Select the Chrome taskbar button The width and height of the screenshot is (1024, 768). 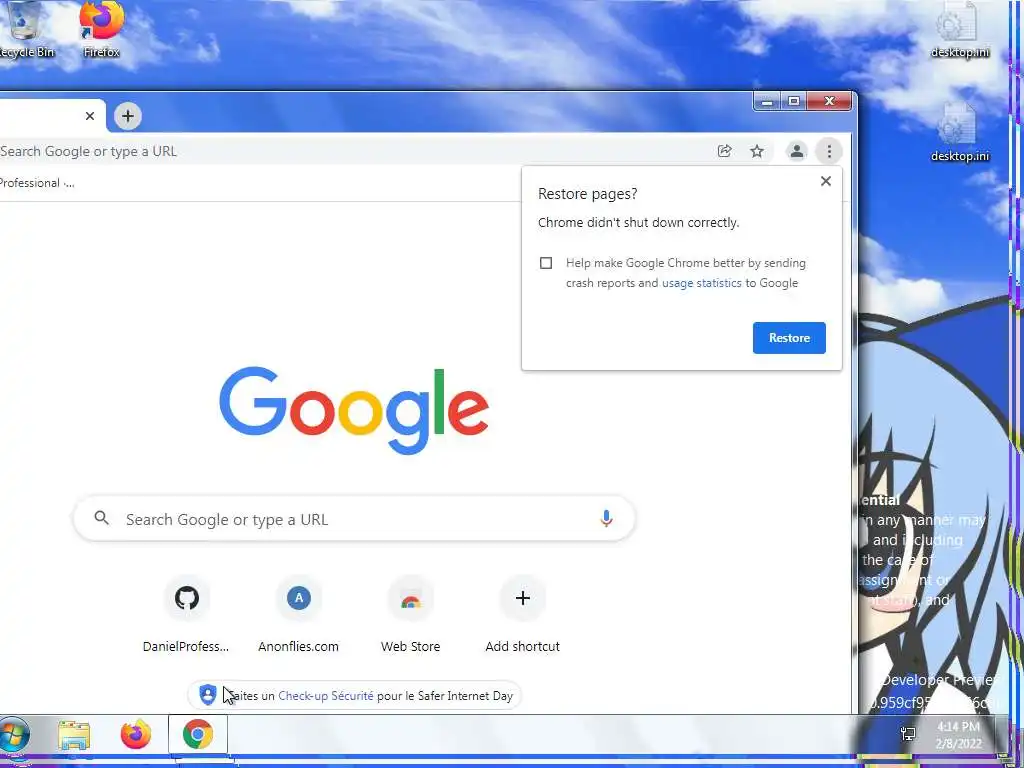(198, 735)
